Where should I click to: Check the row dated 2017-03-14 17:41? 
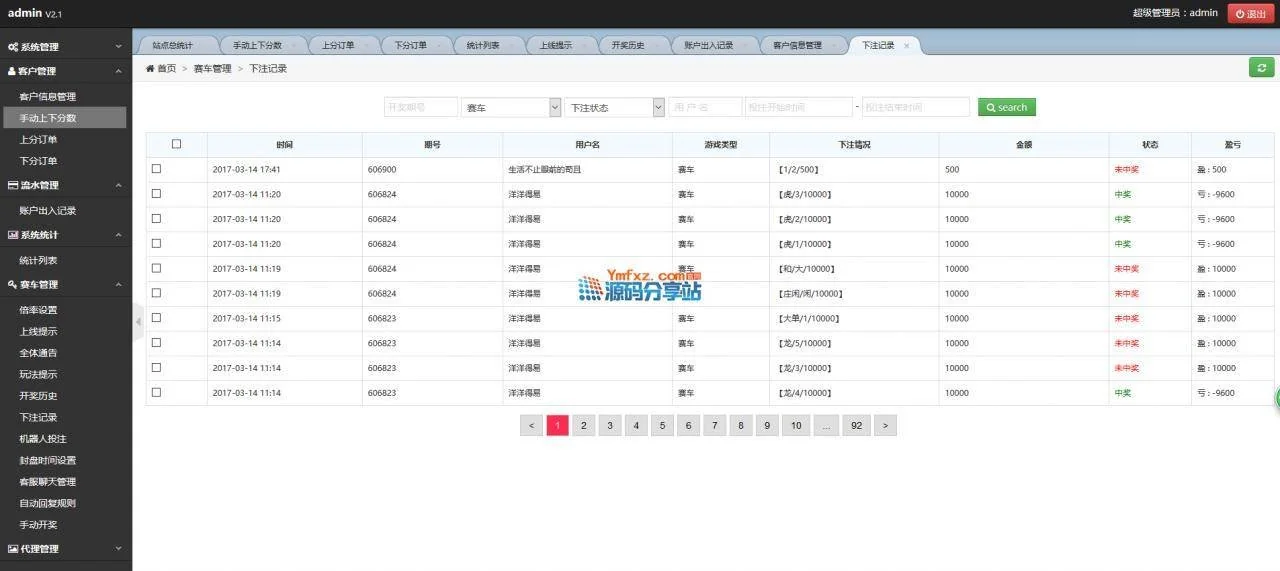(156, 169)
